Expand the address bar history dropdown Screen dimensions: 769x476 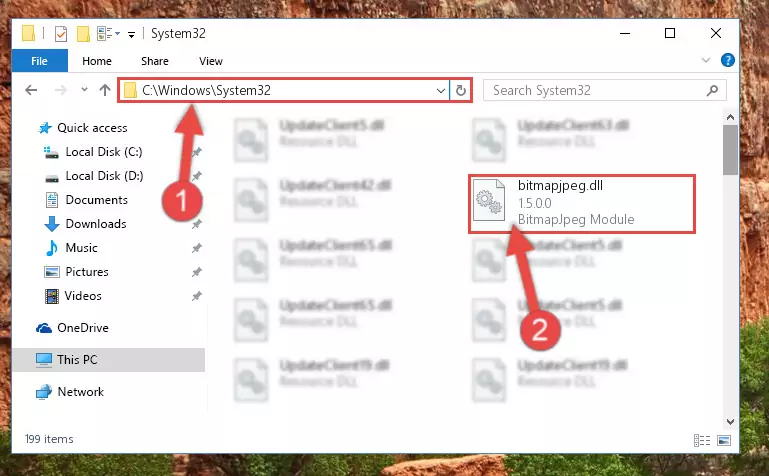[440, 91]
